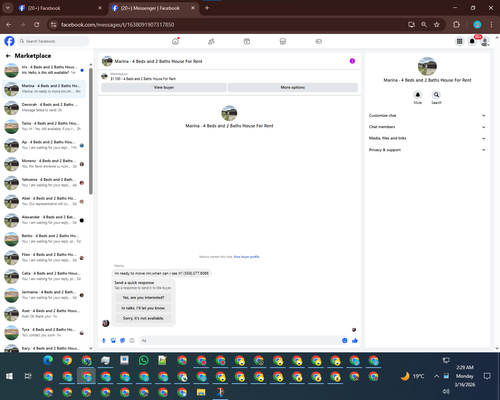This screenshot has width=500, height=400.
Task: Expand the Customize chat section
Action: [427, 115]
